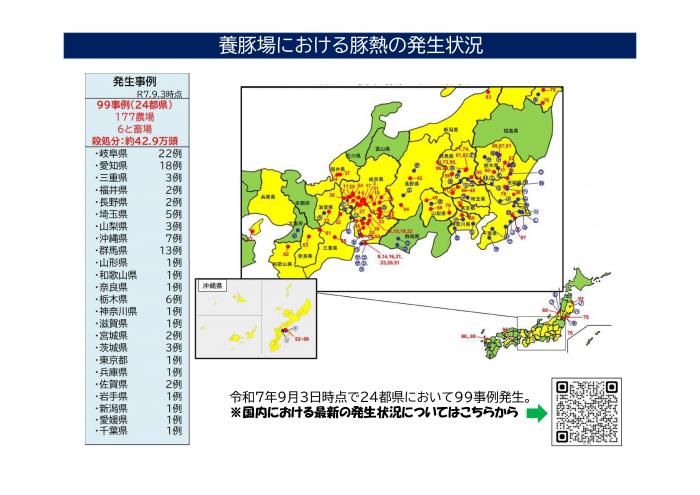Click the QR code for latest outbreak status

pyautogui.click(x=587, y=411)
